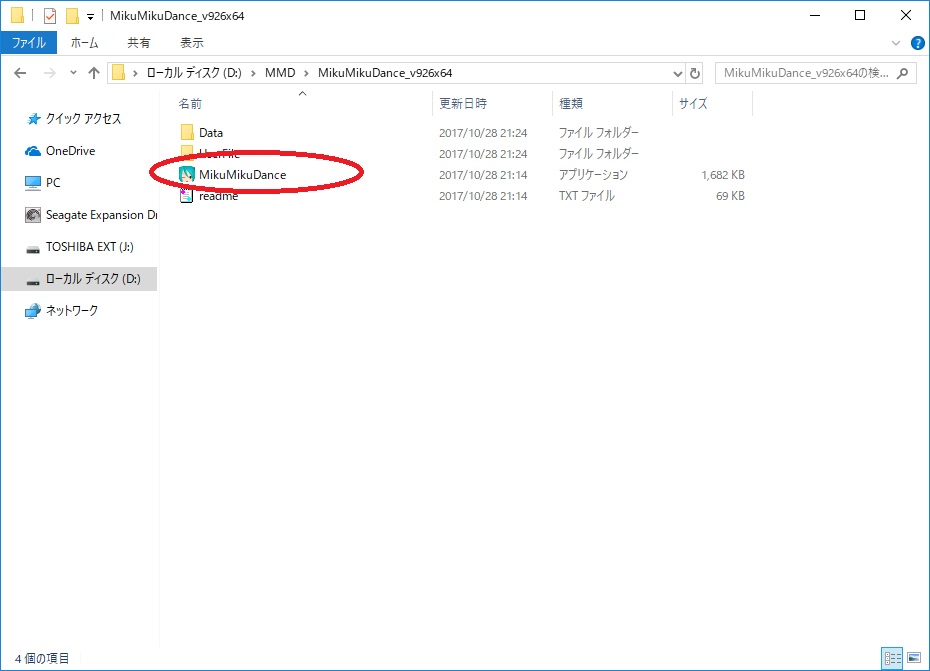Select the readme text file icon
930x671 pixels.
click(186, 195)
